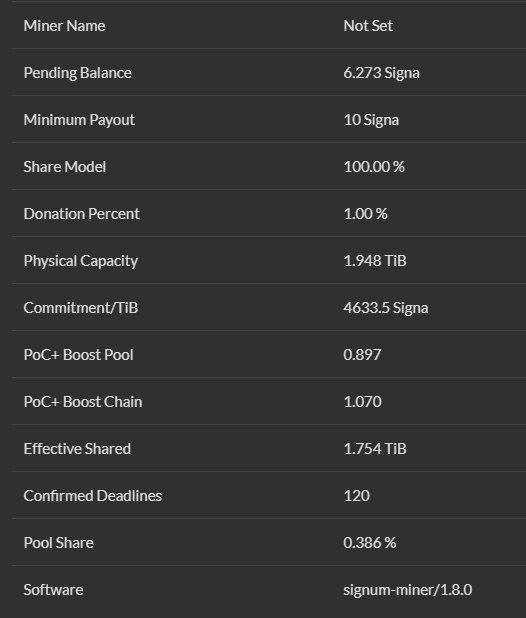Click the signum-miner/1.8.0 software value

coord(408,590)
